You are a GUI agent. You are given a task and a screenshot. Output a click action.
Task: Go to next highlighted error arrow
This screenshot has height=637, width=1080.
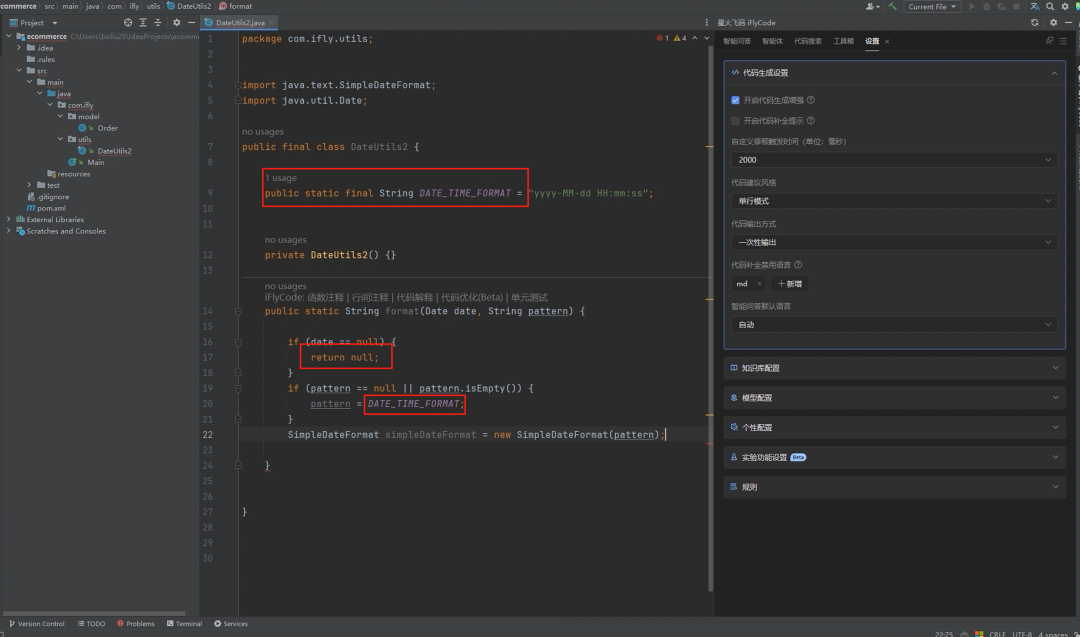(706, 39)
